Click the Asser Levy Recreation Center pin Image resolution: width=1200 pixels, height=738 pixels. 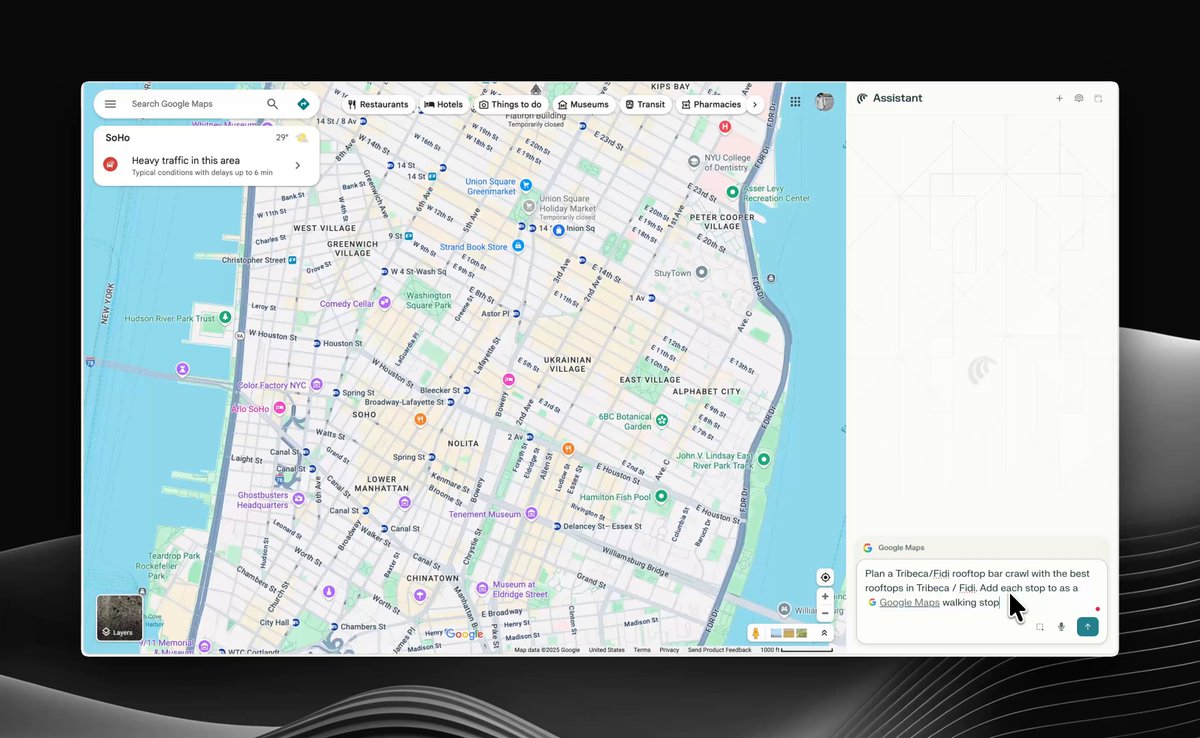click(732, 191)
